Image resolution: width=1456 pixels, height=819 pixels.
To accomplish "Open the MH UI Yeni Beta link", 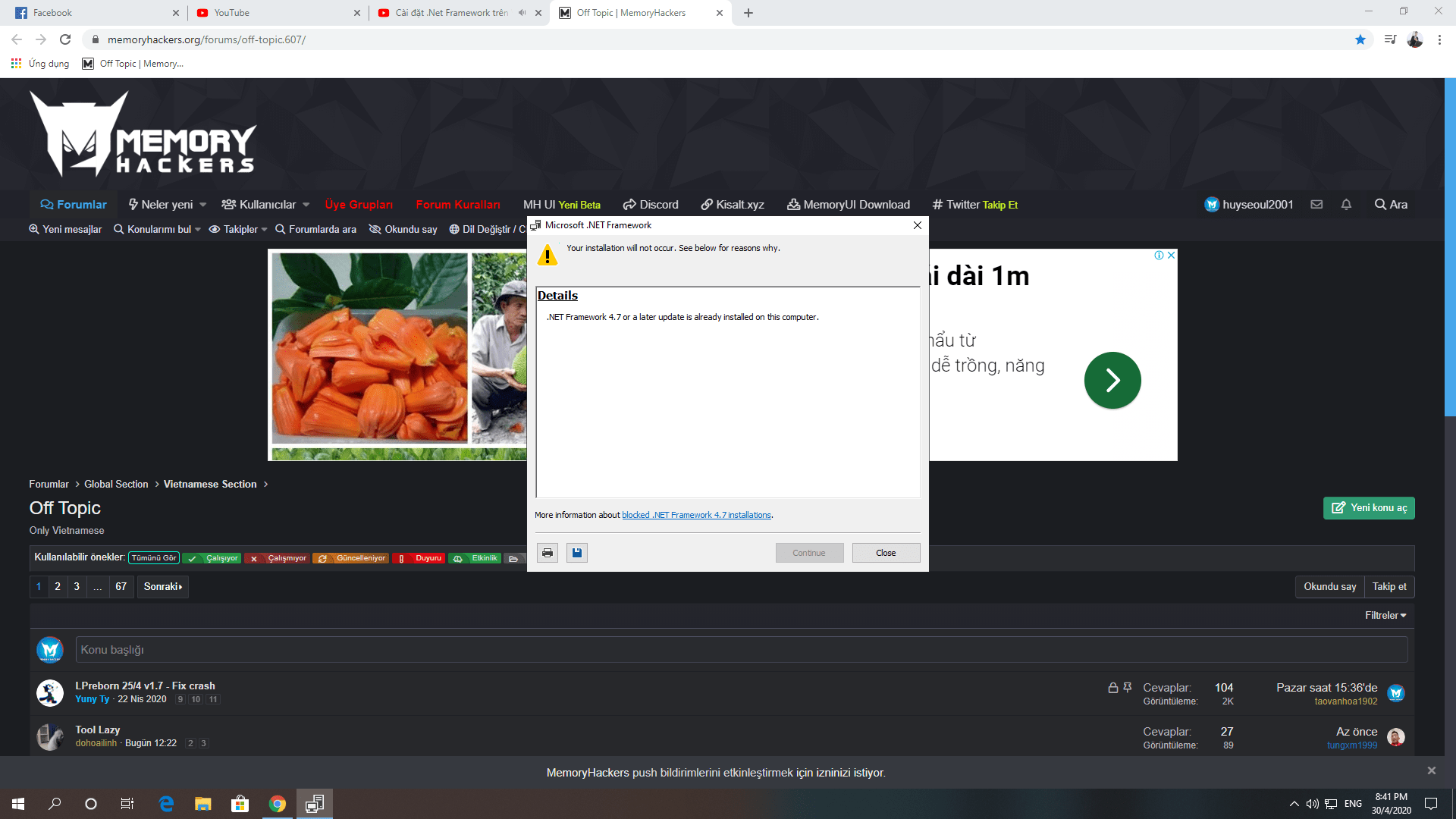I will (561, 205).
